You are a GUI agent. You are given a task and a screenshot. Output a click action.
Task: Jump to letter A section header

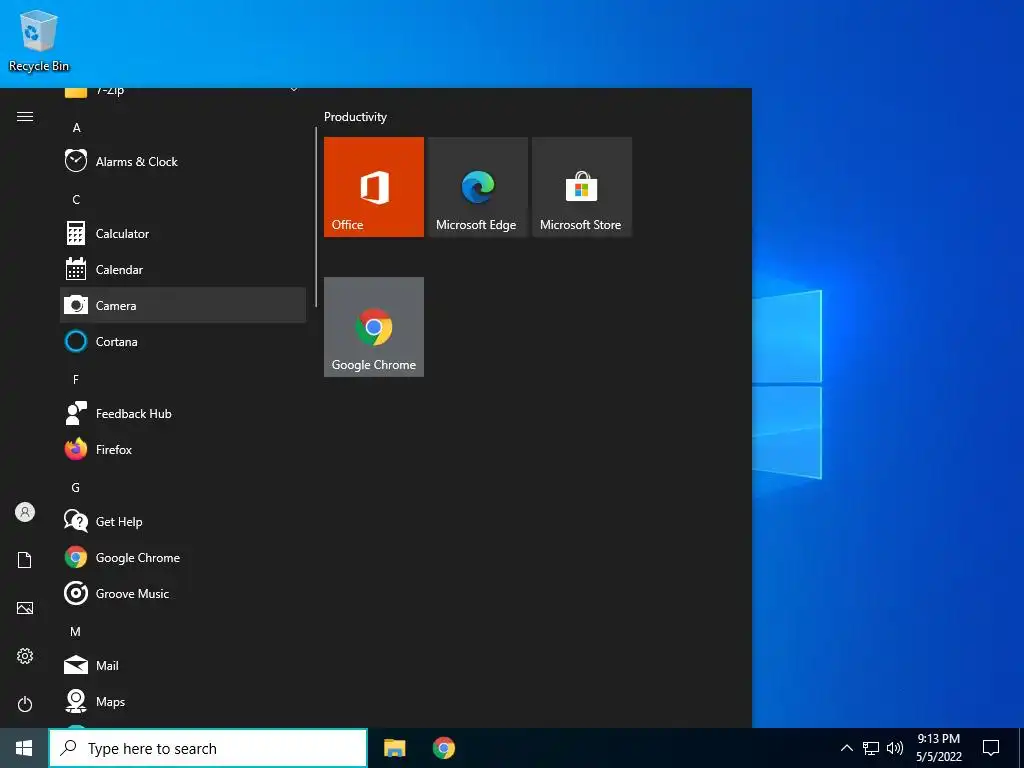coord(76,127)
